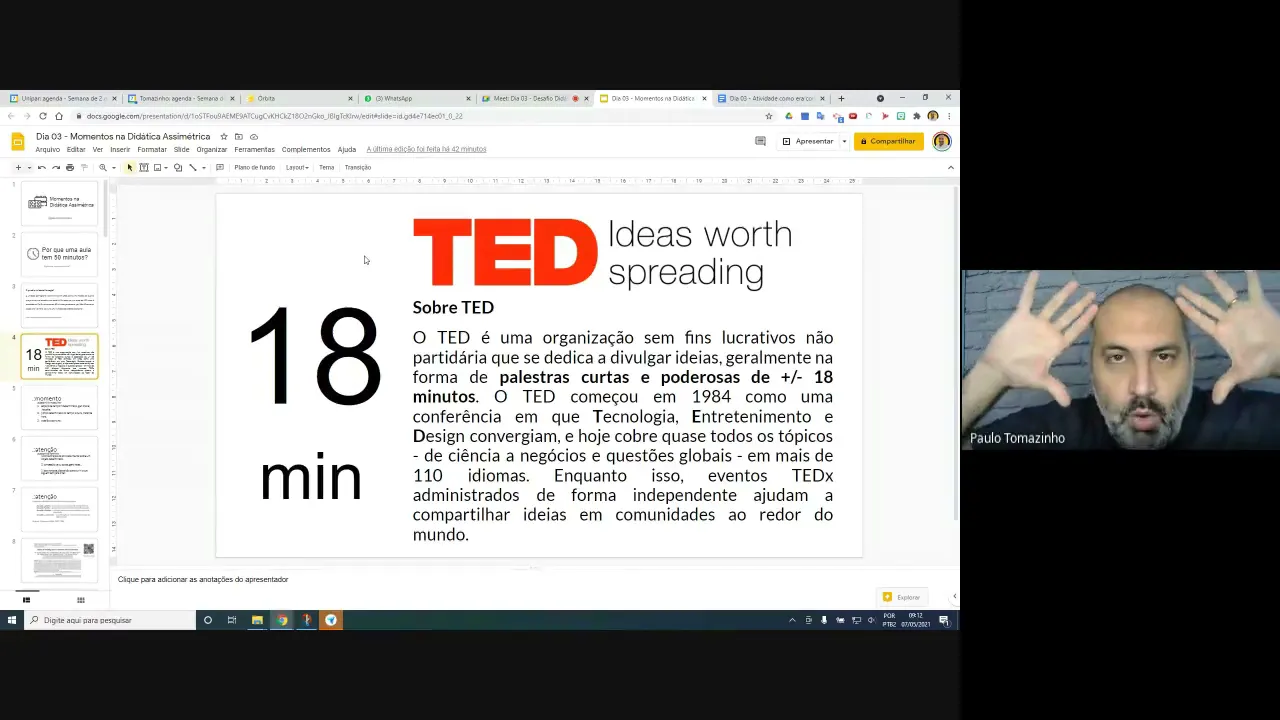
Task: Undo the last action
Action: [x=42, y=167]
